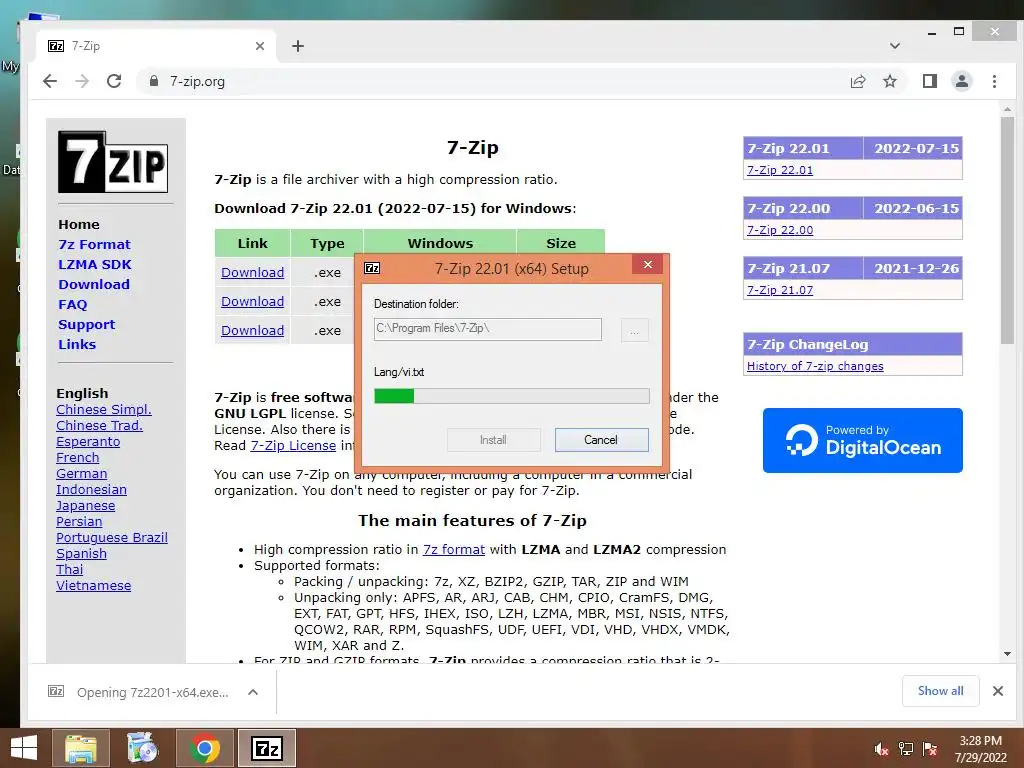1024x768 pixels.
Task: Switch language to Vietnamese
Action: click(93, 586)
